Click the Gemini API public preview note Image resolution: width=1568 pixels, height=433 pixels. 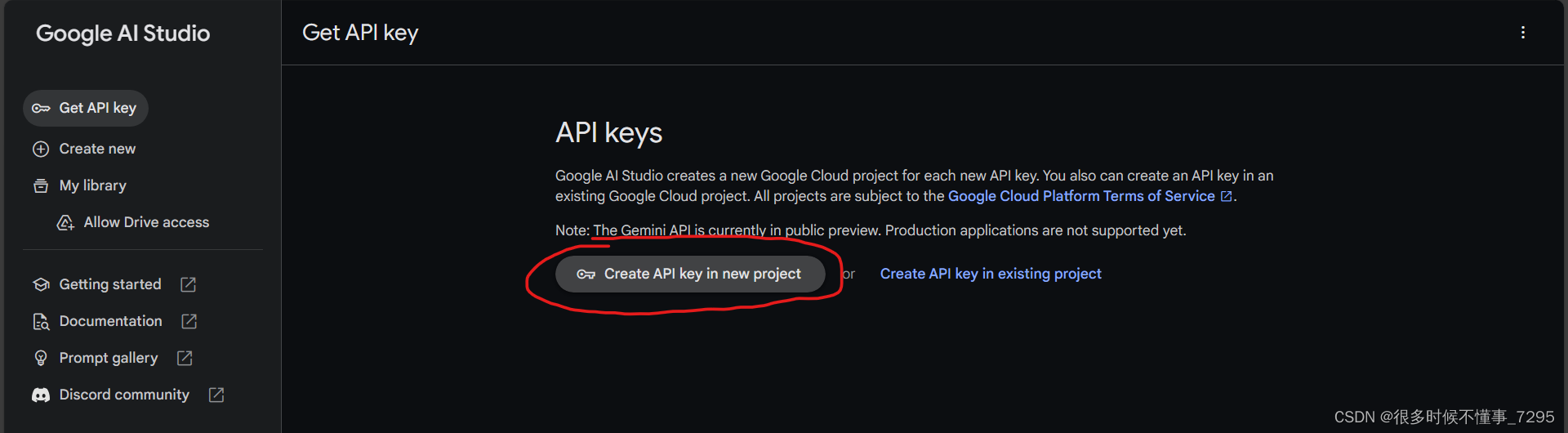point(871,230)
